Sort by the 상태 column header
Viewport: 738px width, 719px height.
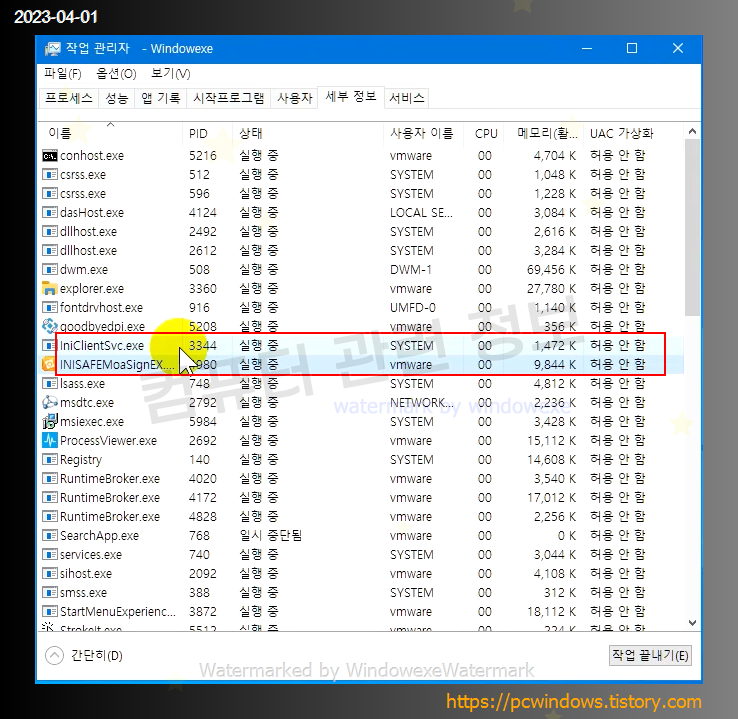click(x=307, y=134)
